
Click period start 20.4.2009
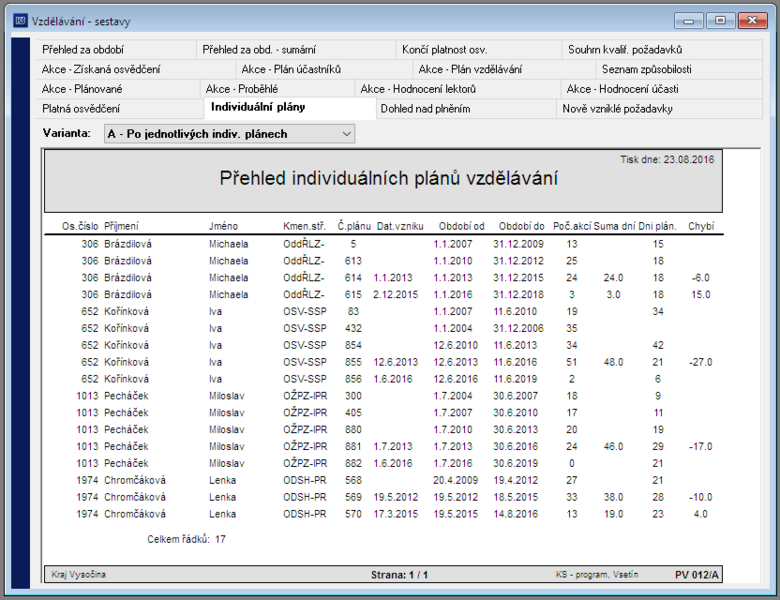coord(455,481)
